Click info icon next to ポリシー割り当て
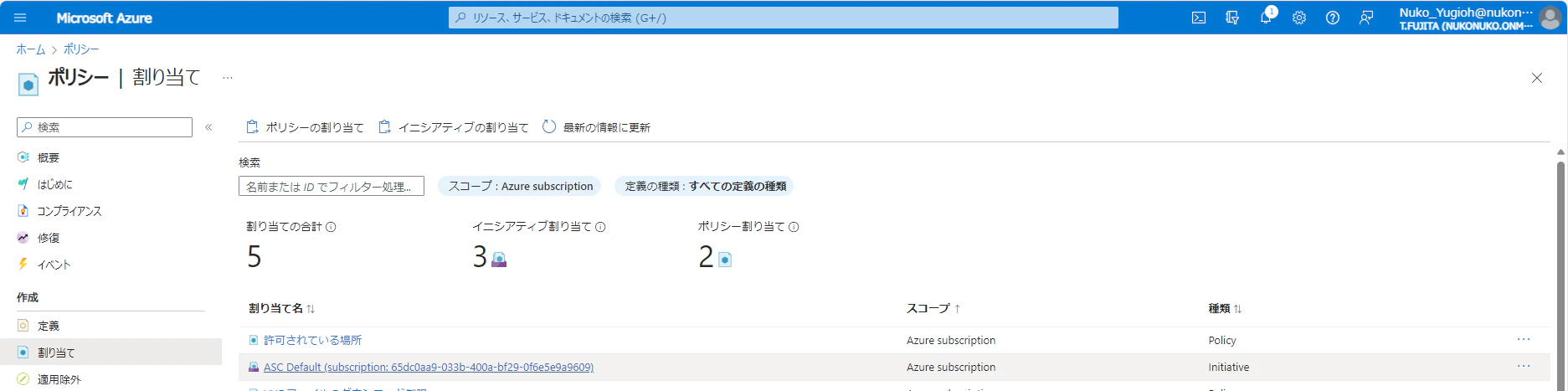 pos(794,227)
